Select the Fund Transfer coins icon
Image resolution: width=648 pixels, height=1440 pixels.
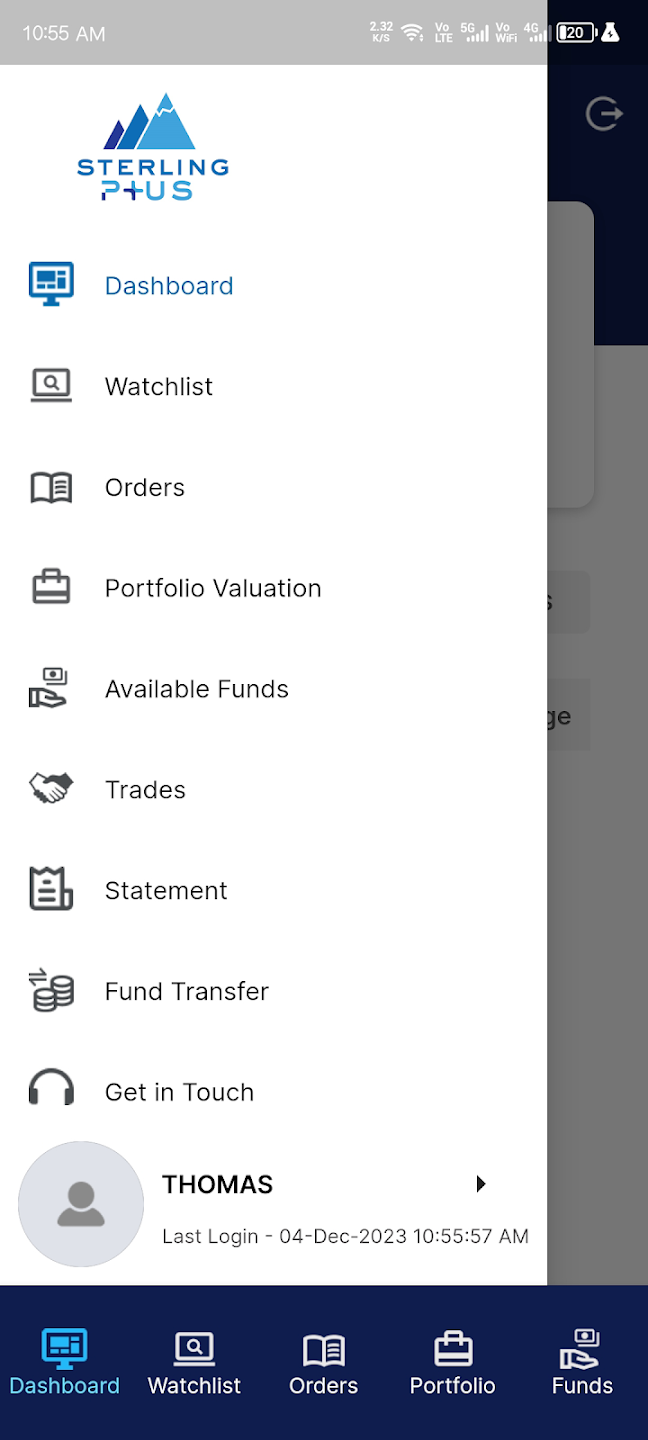[51, 990]
